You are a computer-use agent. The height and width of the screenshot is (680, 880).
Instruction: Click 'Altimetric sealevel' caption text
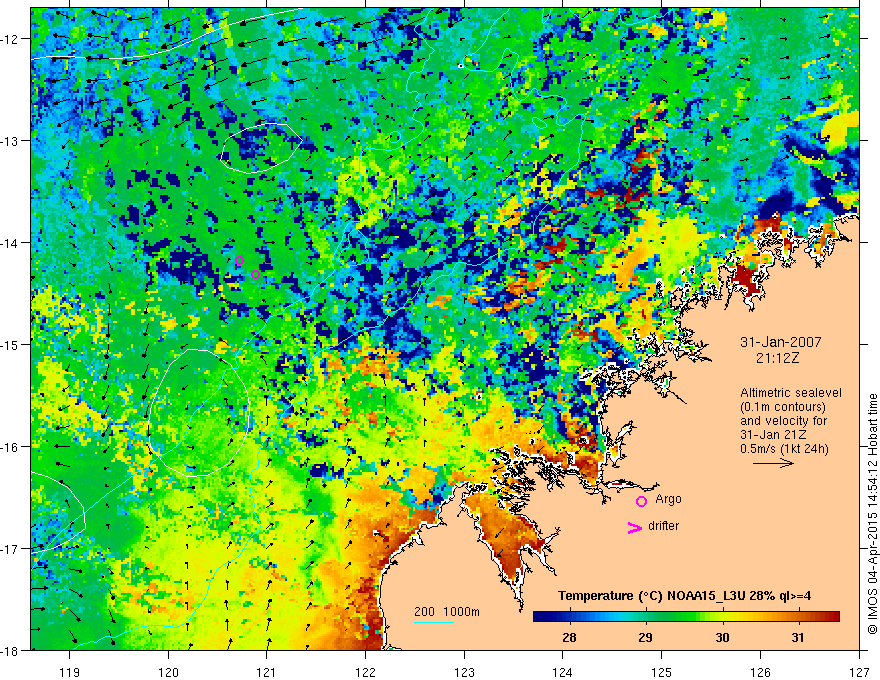click(x=791, y=393)
